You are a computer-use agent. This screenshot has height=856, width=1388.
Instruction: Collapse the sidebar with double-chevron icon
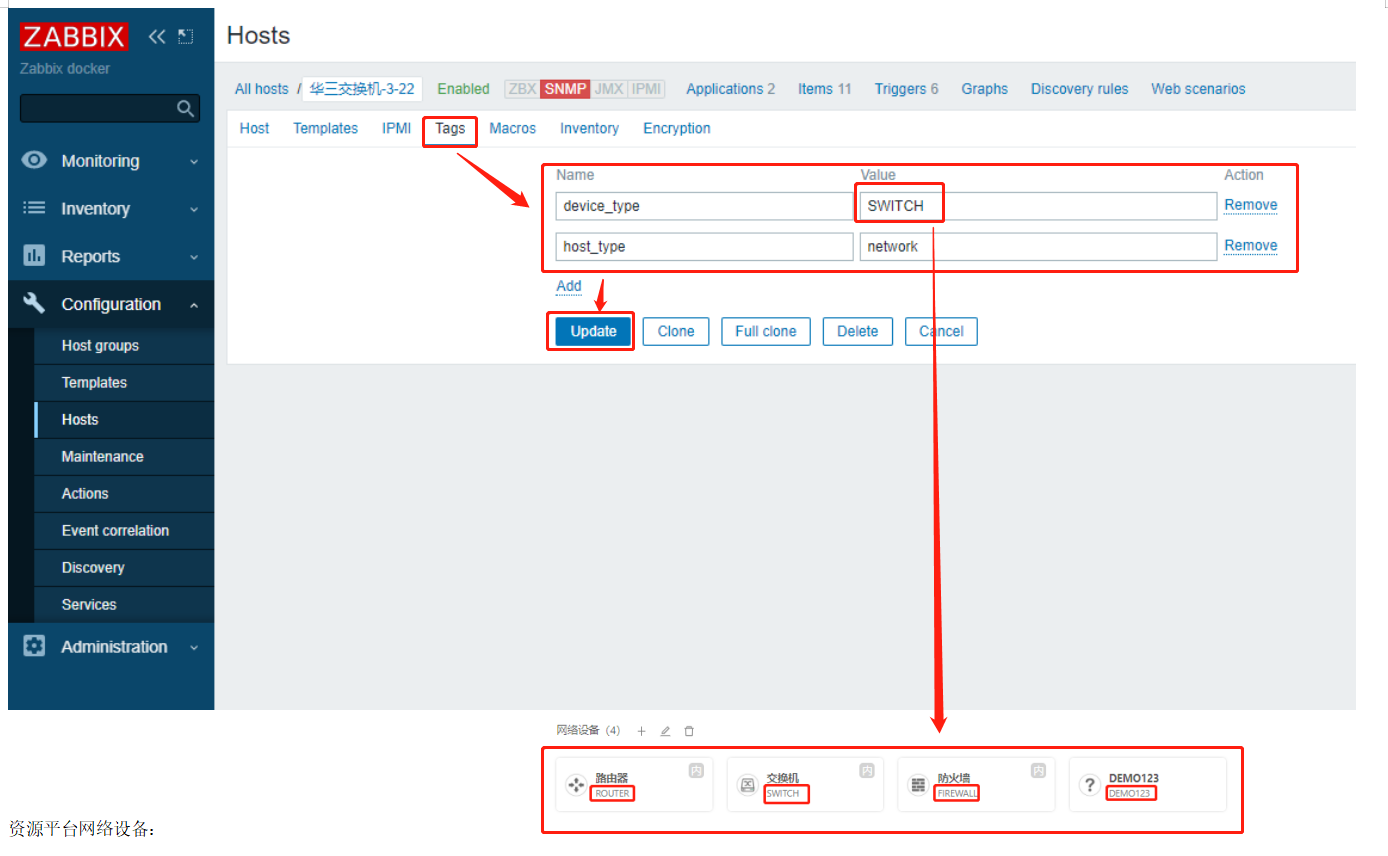[x=157, y=37]
